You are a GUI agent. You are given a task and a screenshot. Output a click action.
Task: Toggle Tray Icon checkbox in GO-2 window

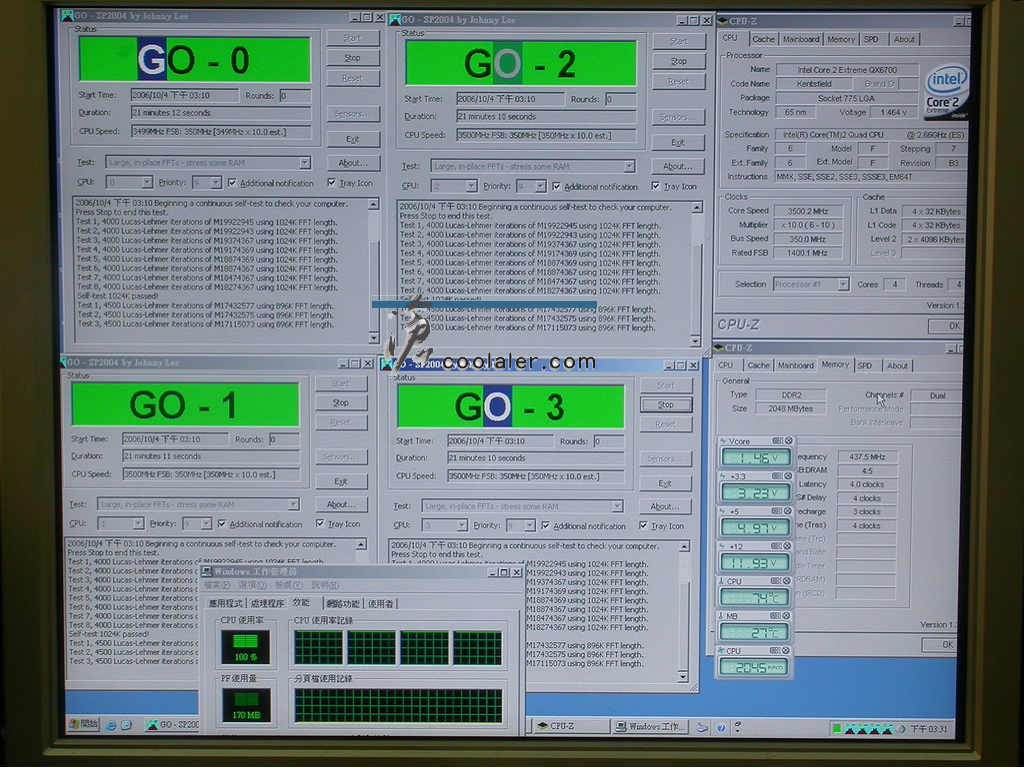656,186
